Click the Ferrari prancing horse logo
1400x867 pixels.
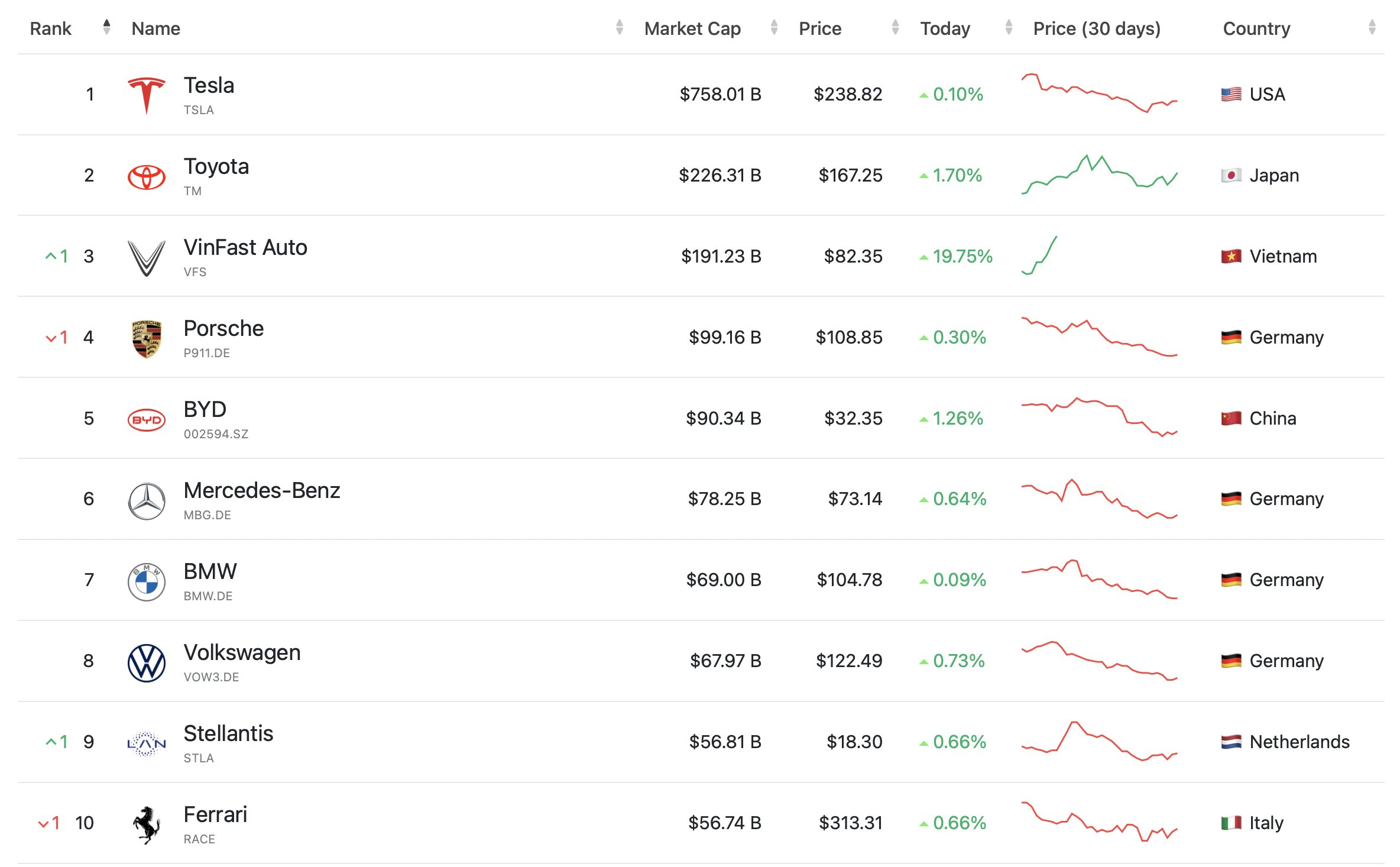pyautogui.click(x=147, y=824)
